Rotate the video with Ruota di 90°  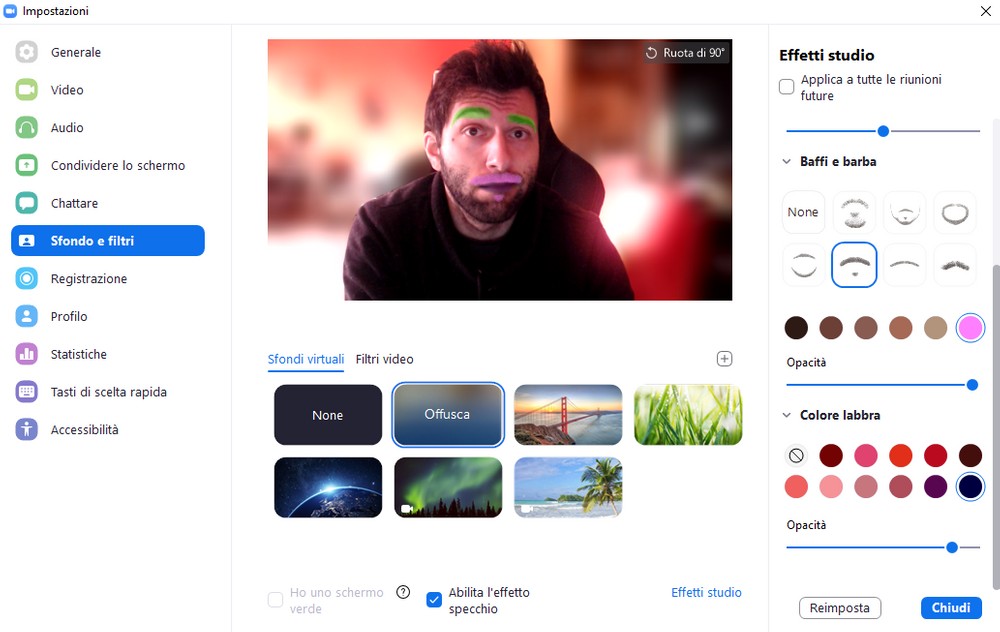click(685, 53)
